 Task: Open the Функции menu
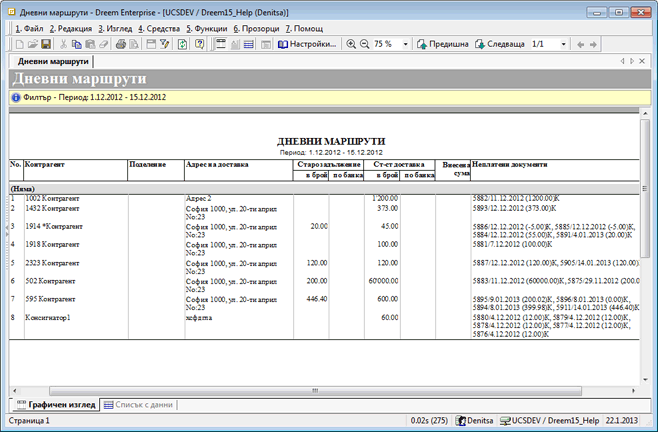[x=206, y=29]
